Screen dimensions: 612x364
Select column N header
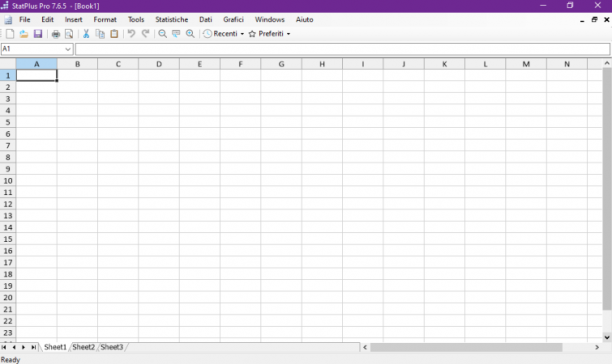567,64
